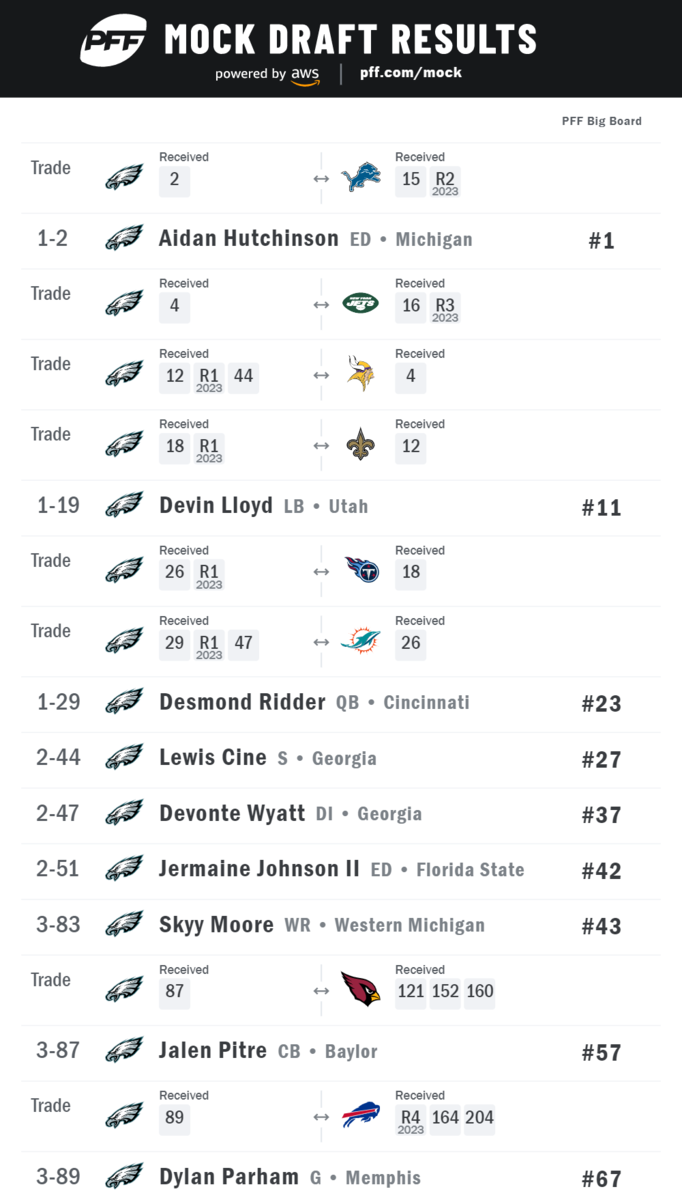682x1200 pixels.
Task: Click the R2 2023 pick box
Action: point(445,181)
